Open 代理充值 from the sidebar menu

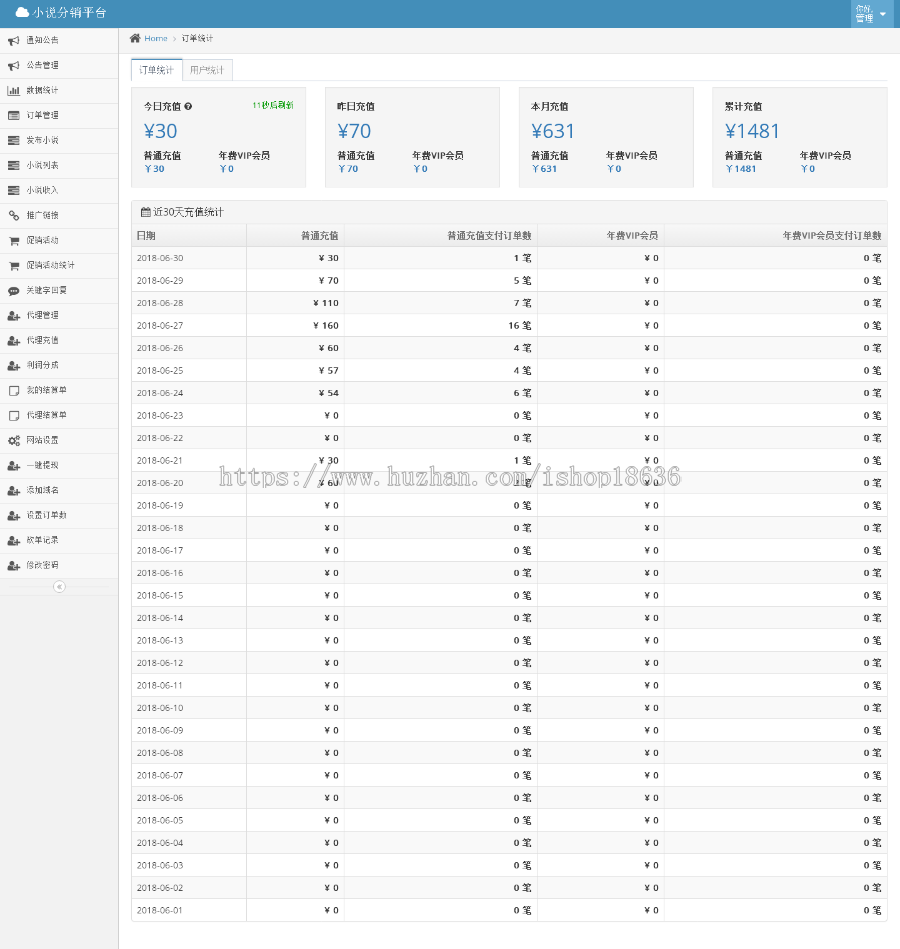pos(42,340)
